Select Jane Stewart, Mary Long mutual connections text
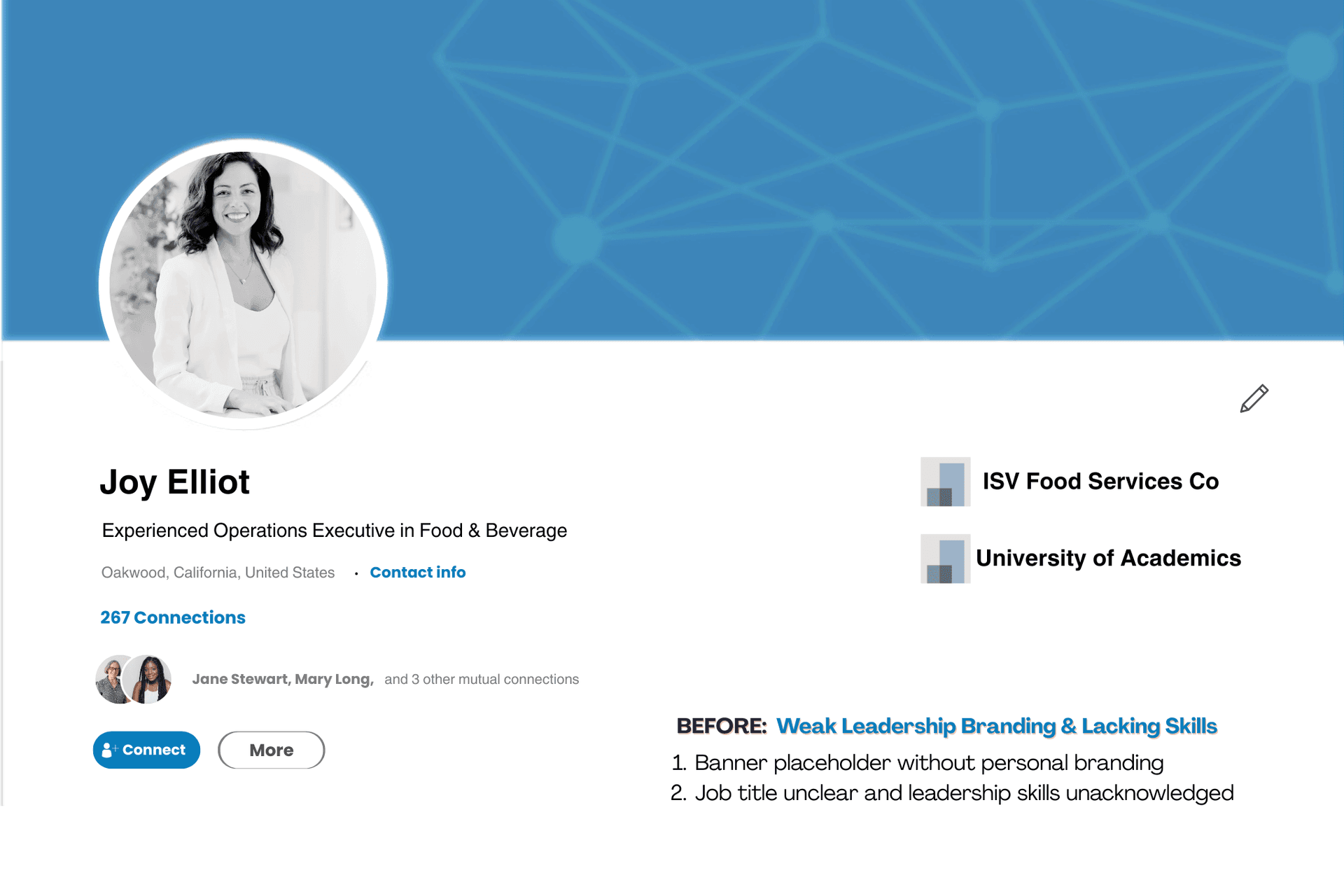Image resolution: width=1344 pixels, height=896 pixels. (x=283, y=679)
